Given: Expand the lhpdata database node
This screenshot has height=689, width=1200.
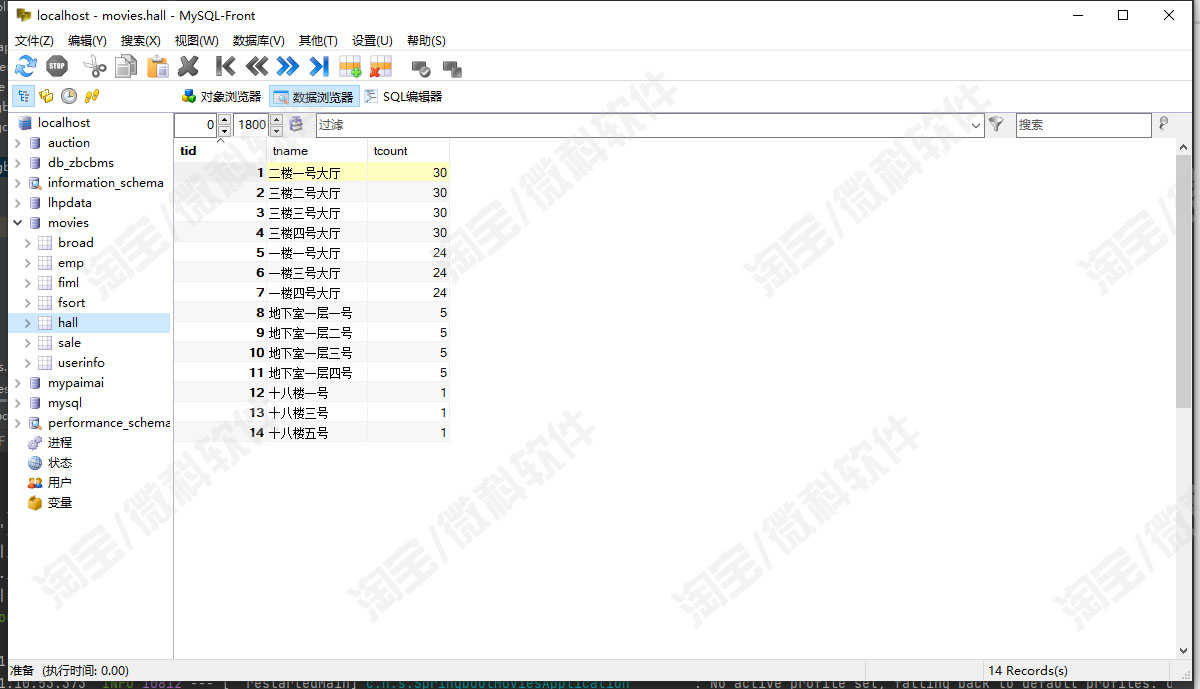Looking at the screenshot, I should [x=17, y=203].
